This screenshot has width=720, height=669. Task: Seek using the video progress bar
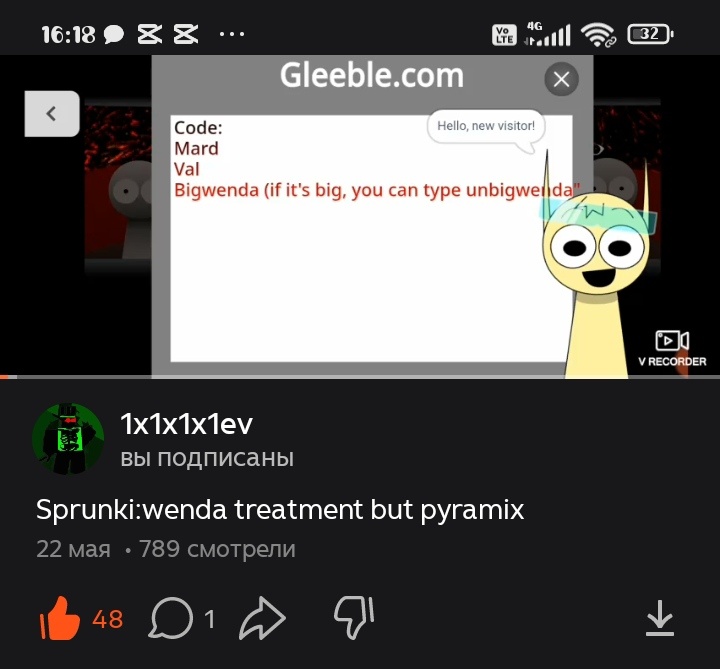click(360, 377)
